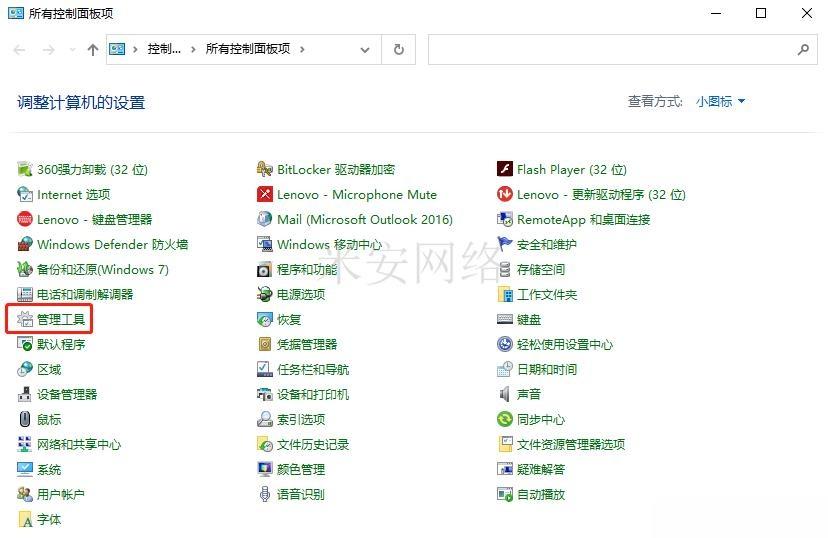Click the Forward navigation arrow

tap(49, 50)
